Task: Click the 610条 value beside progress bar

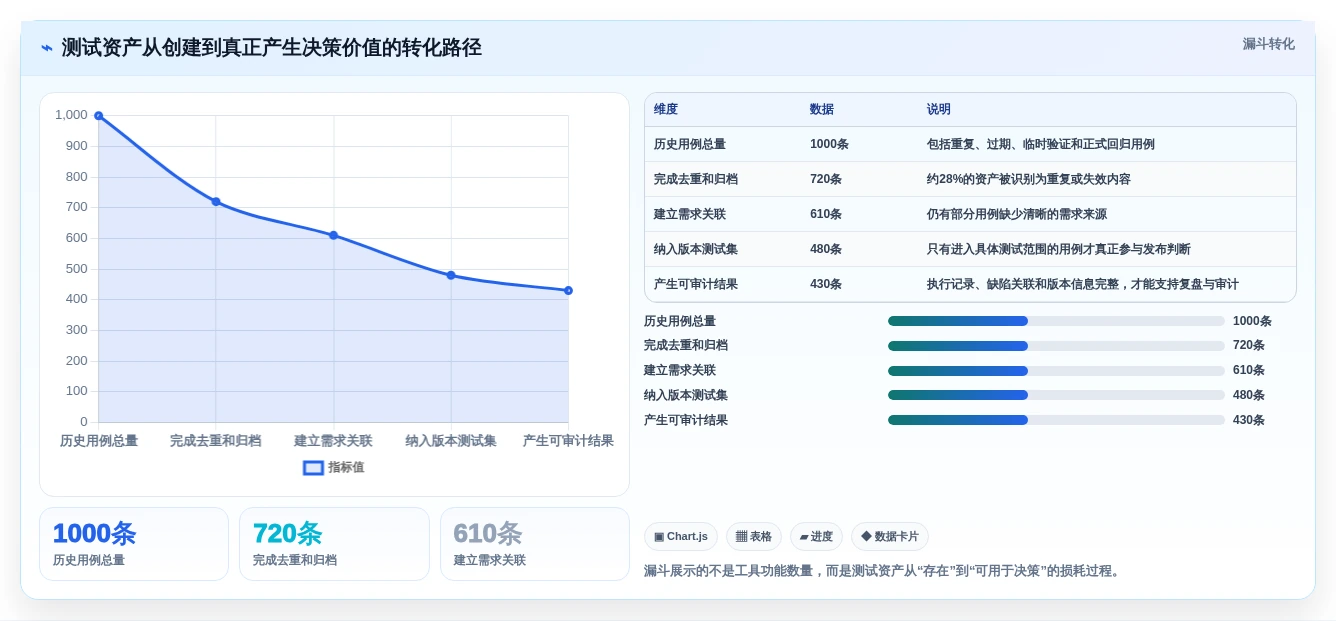Action: click(x=1249, y=371)
